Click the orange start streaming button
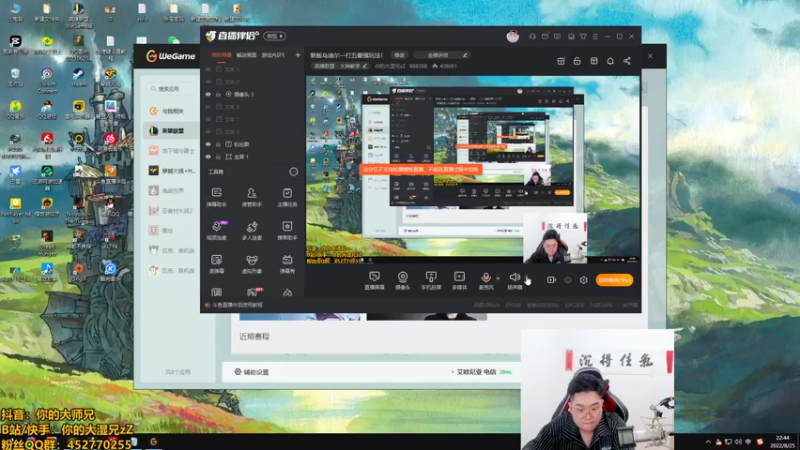The width and height of the screenshot is (800, 450). [x=614, y=280]
